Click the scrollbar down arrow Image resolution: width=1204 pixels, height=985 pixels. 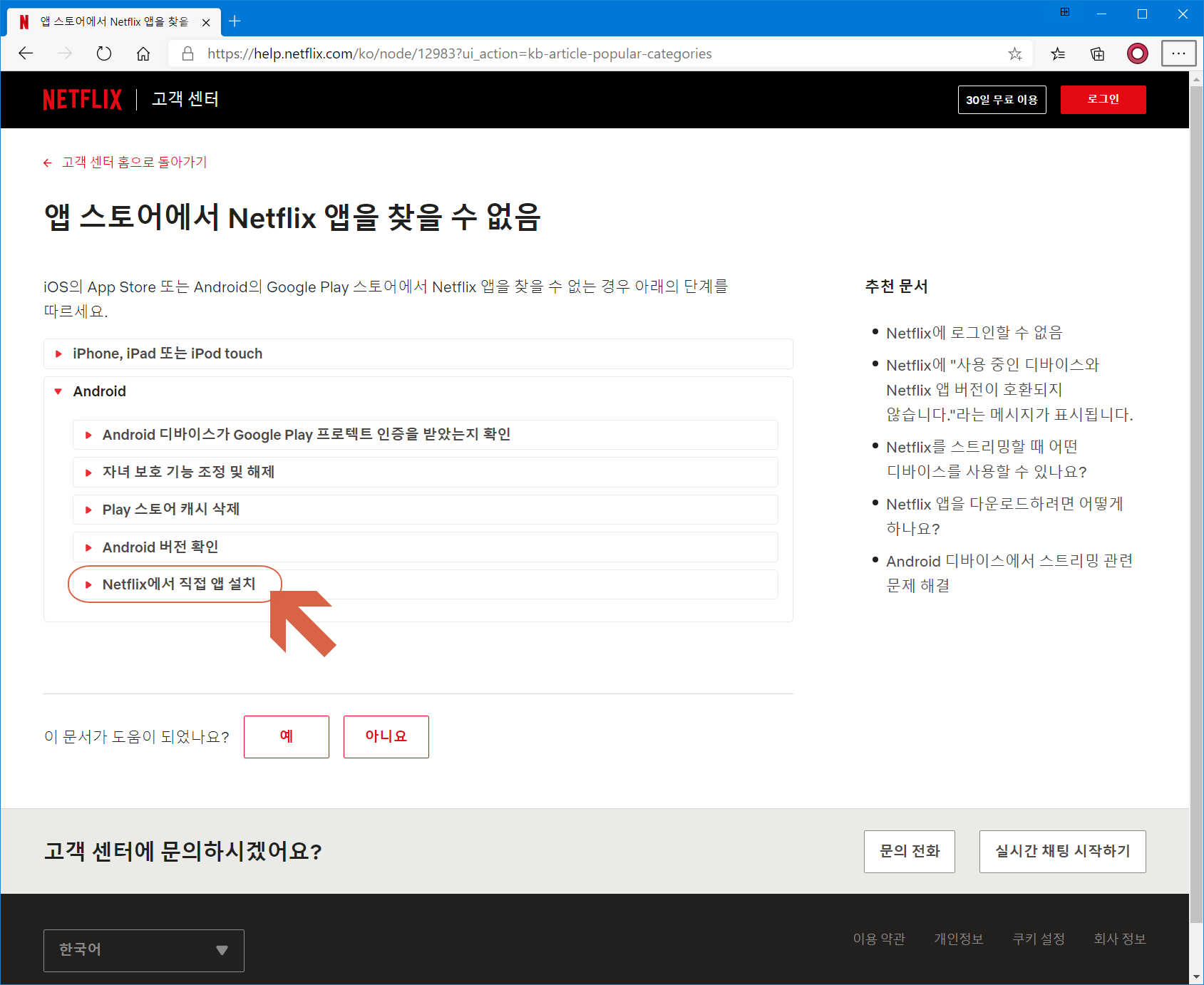click(1197, 977)
